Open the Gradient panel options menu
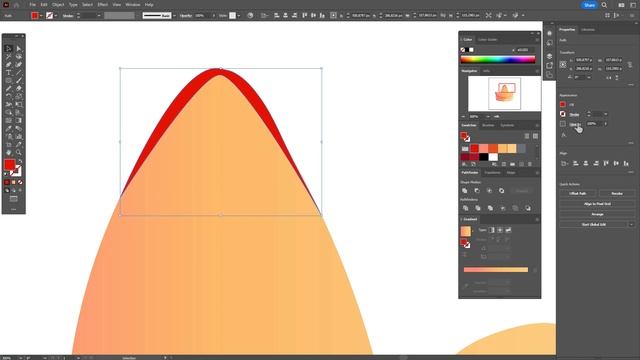This screenshot has width=640, height=360. (x=537, y=220)
